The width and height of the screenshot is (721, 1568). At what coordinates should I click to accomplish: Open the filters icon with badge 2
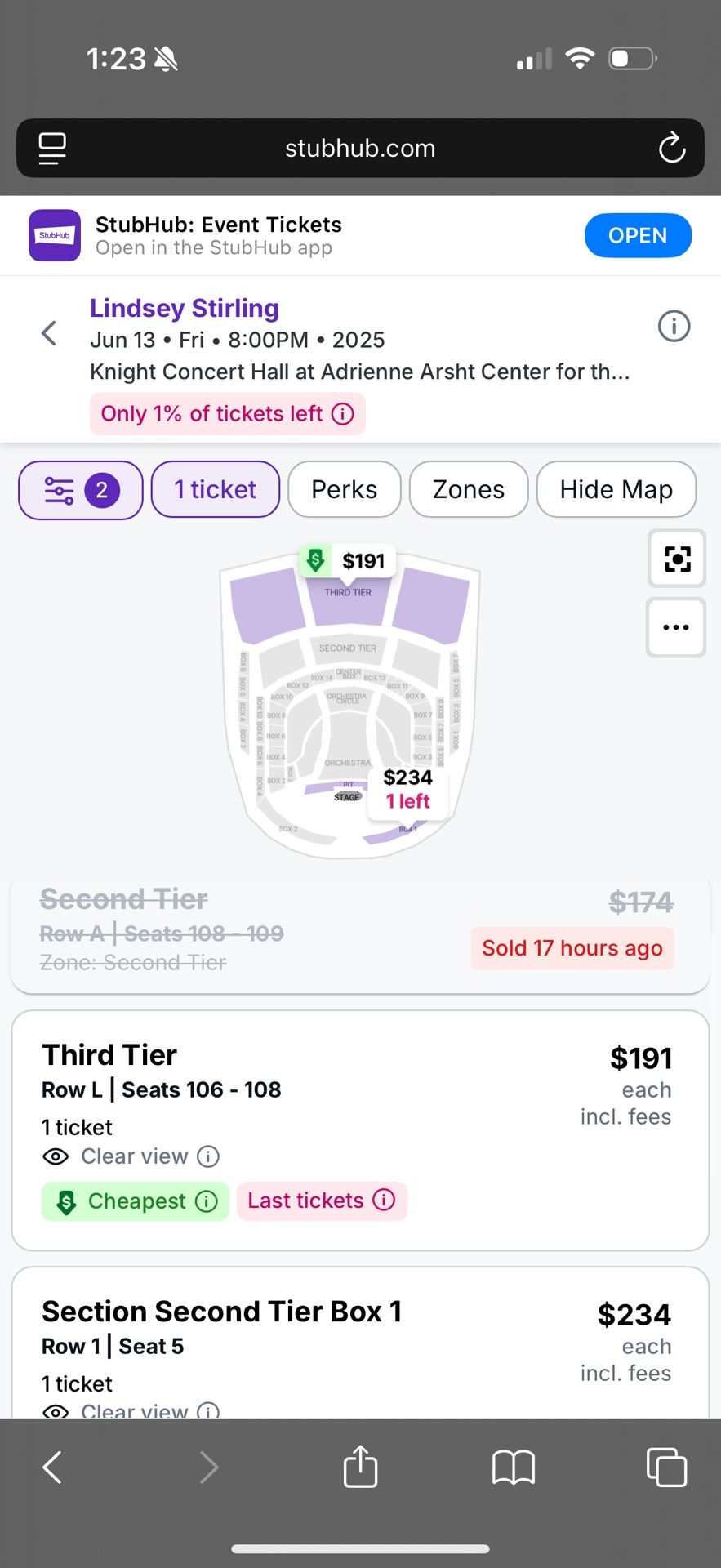coord(80,490)
